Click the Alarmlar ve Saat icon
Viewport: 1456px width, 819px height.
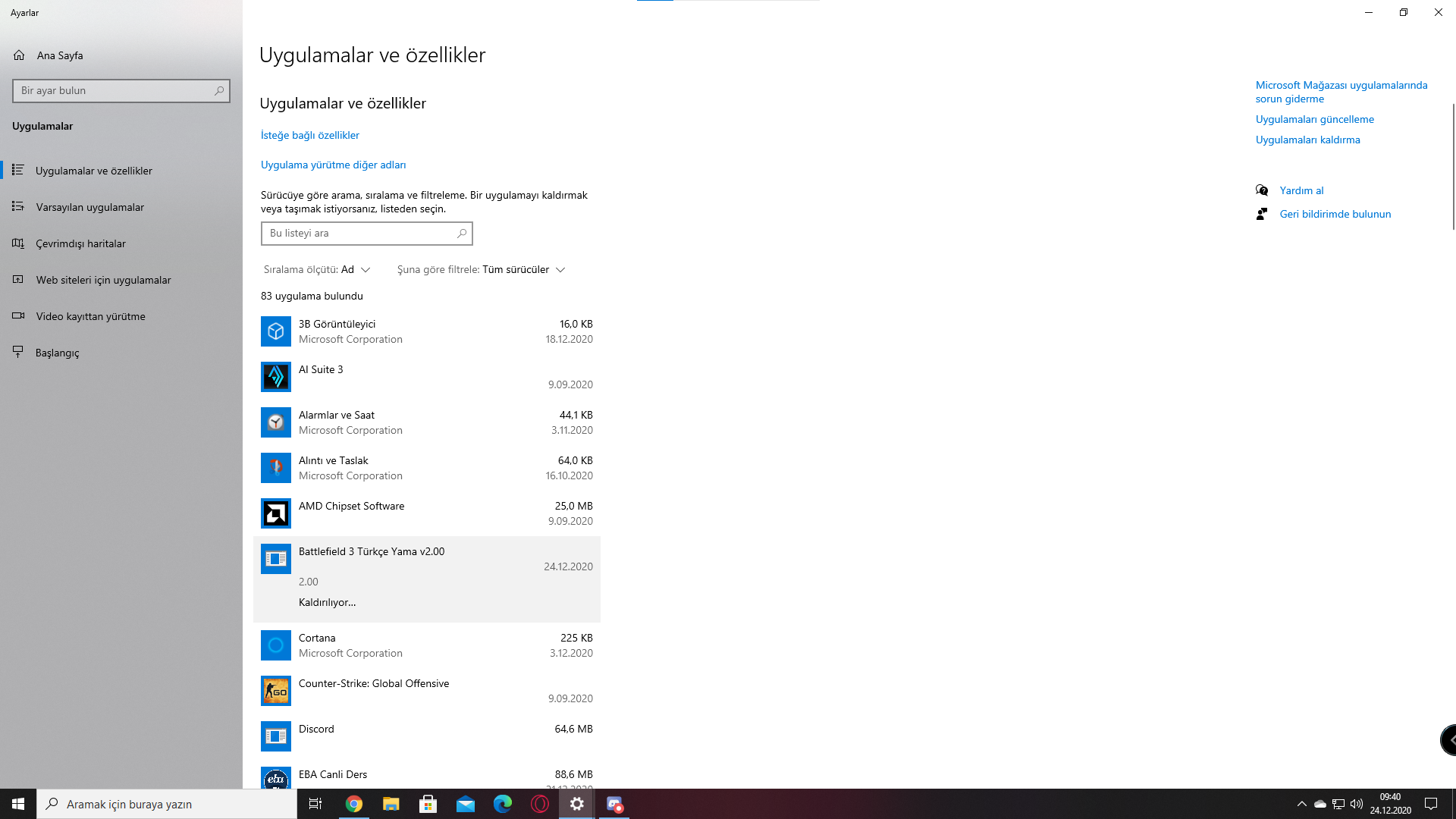276,422
